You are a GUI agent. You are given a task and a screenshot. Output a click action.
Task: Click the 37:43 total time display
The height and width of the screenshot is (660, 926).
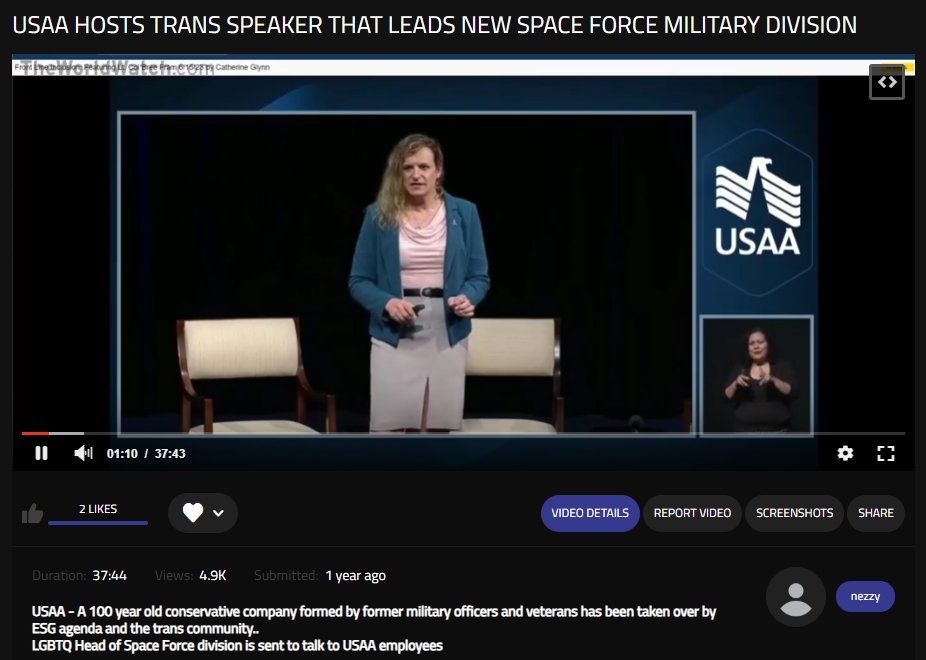point(170,453)
